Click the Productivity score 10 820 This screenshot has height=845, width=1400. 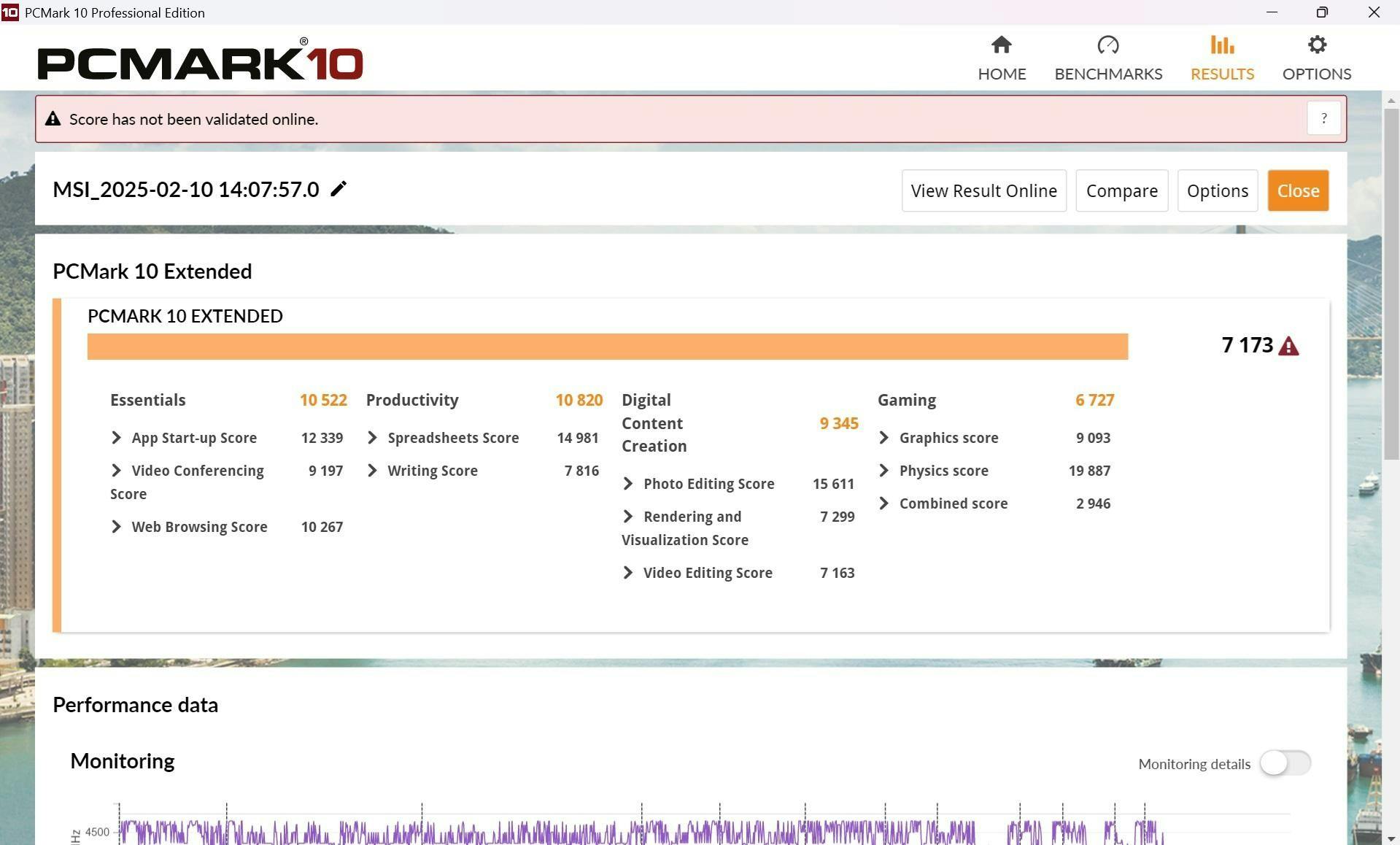click(579, 400)
